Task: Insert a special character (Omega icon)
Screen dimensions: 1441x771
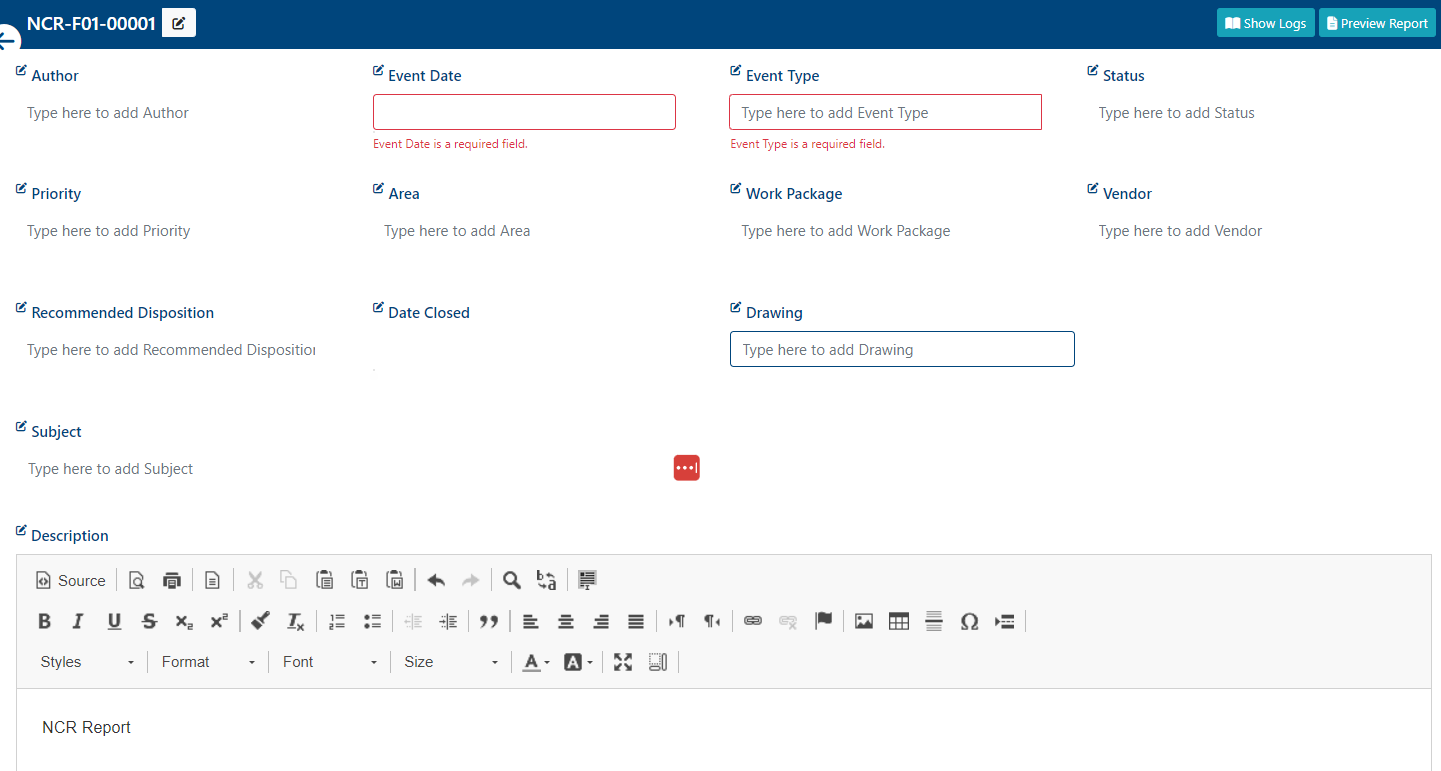Action: tap(969, 621)
